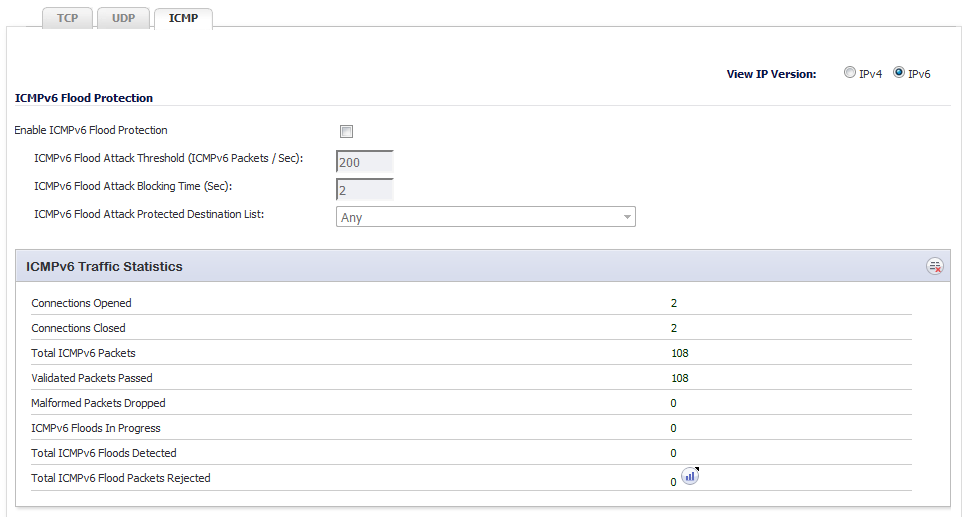Image resolution: width=962 pixels, height=517 pixels.
Task: Switch to the TCP tab
Action: pos(67,18)
